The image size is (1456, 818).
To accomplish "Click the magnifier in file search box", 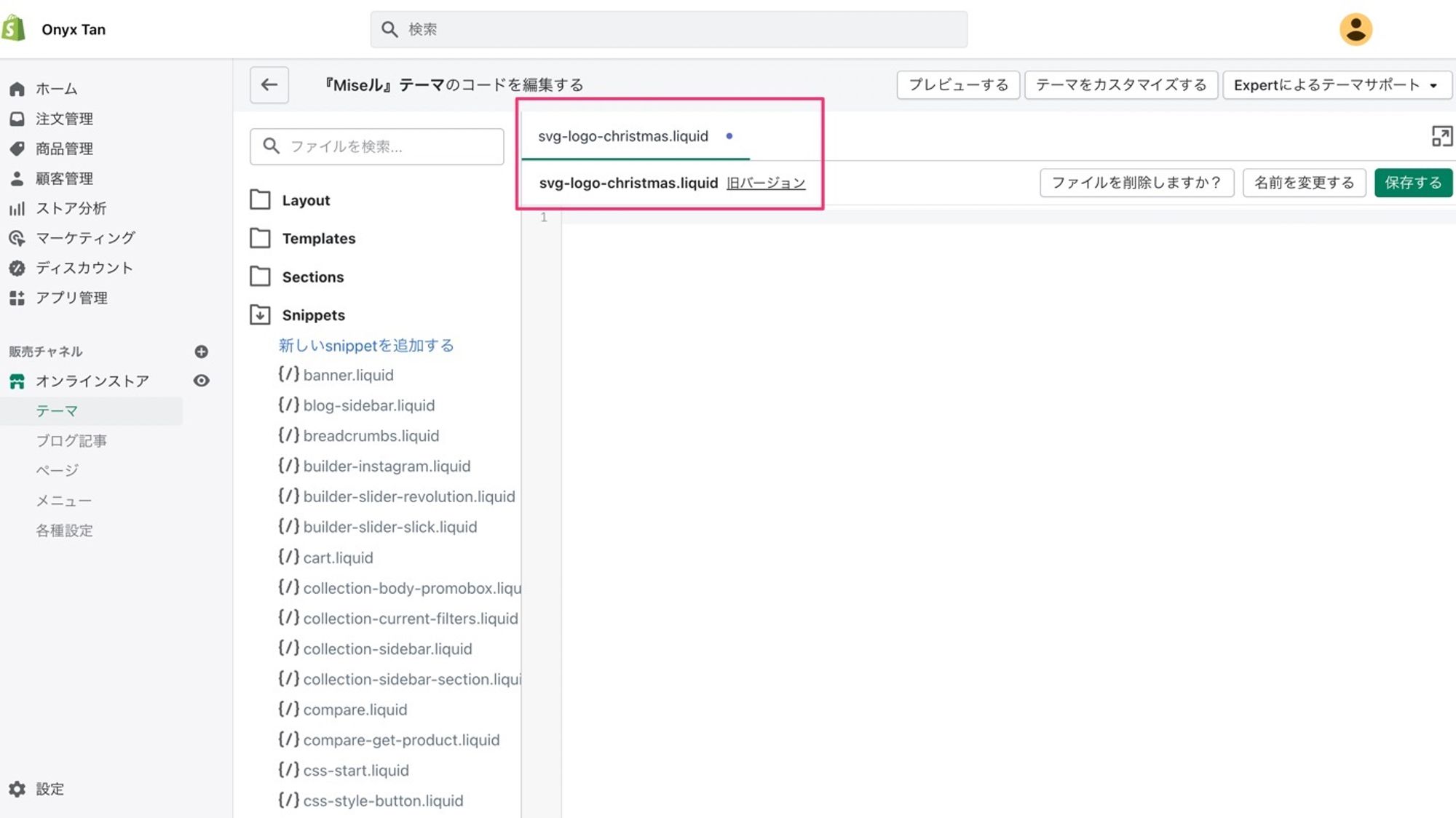I will pos(272,146).
